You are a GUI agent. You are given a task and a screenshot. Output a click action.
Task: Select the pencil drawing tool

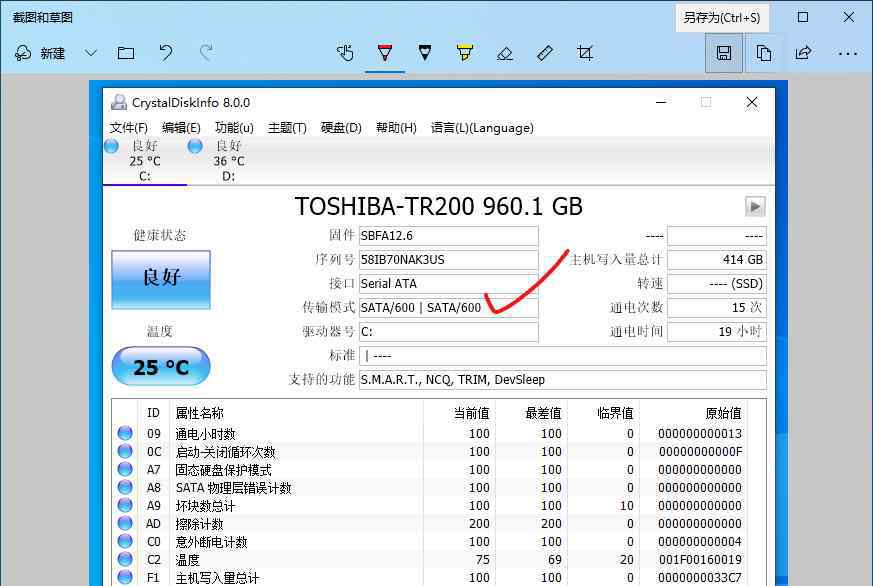coord(425,53)
